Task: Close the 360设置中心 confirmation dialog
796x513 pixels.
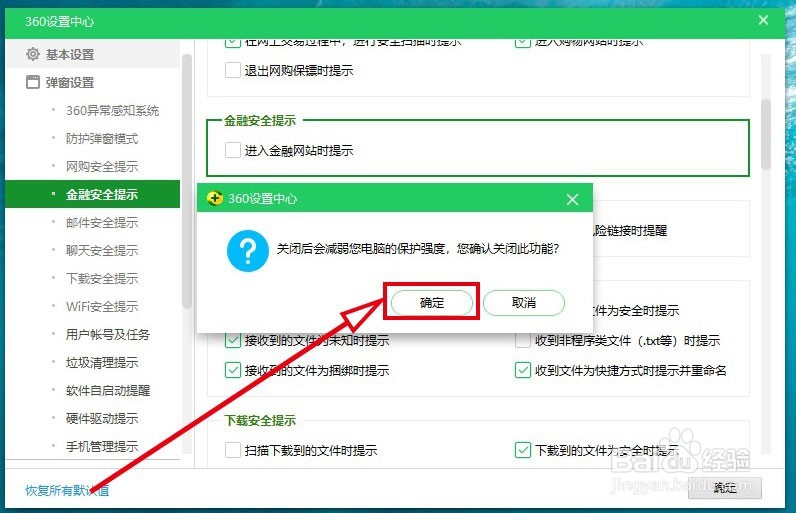Action: (x=572, y=199)
